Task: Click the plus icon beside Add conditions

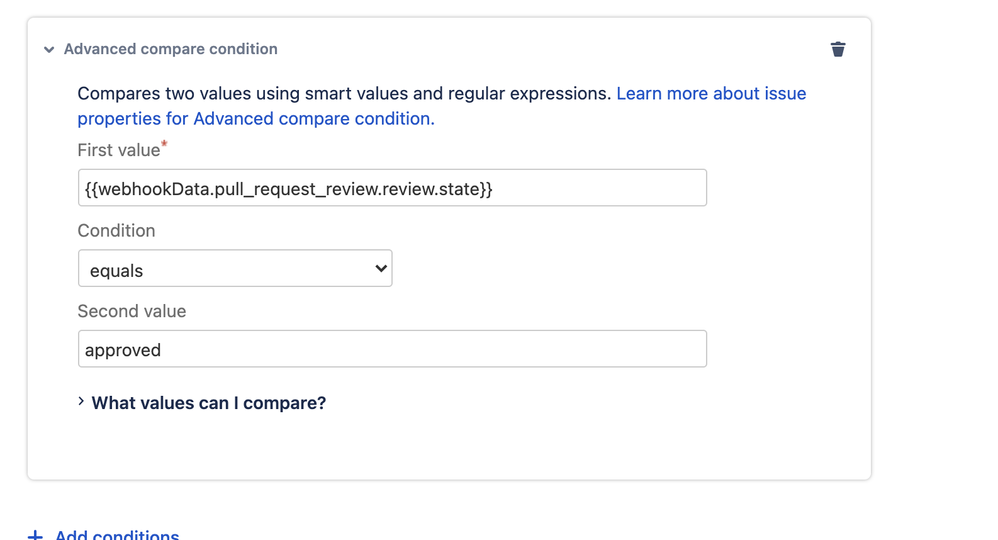Action: click(x=35, y=535)
